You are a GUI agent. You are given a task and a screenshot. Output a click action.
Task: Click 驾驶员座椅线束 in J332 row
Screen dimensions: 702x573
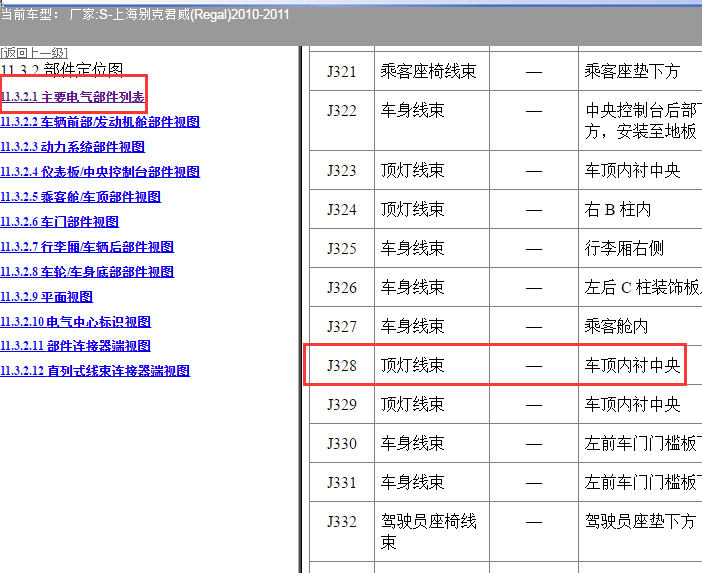[428, 531]
